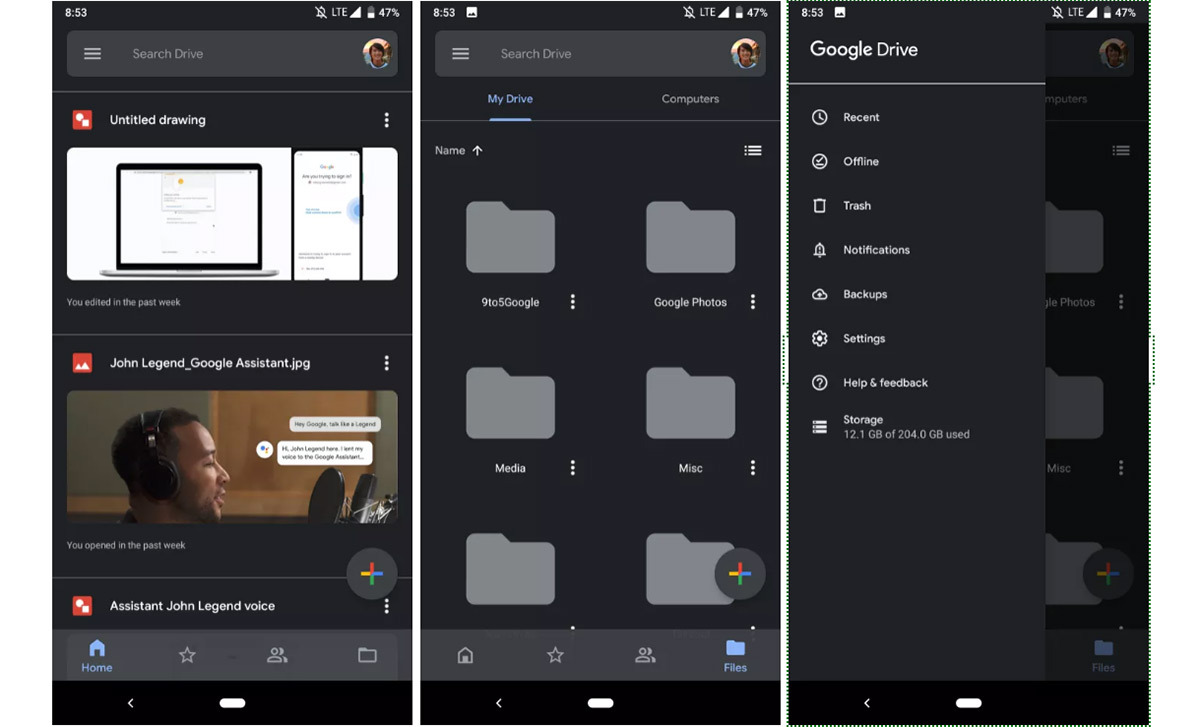
Task: Switch to the My Drive tab
Action: pyautogui.click(x=510, y=99)
